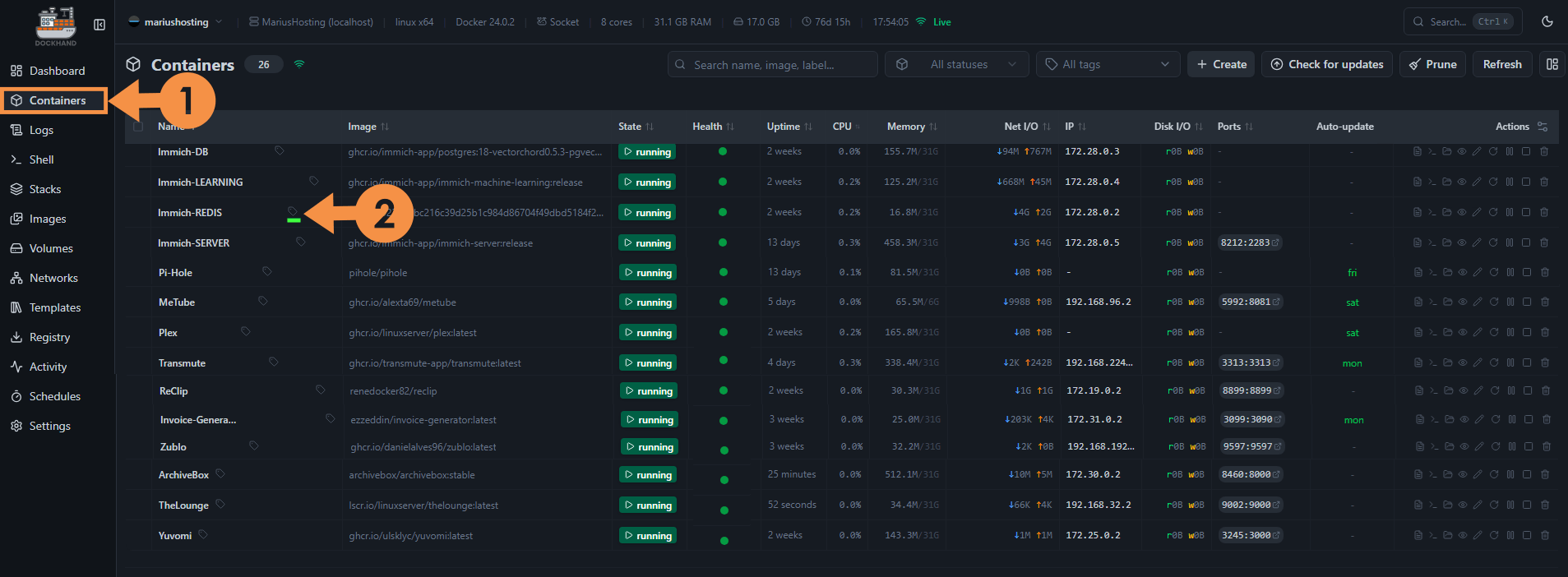Stop the Transmute container
The height and width of the screenshot is (577, 1568).
click(x=1527, y=362)
